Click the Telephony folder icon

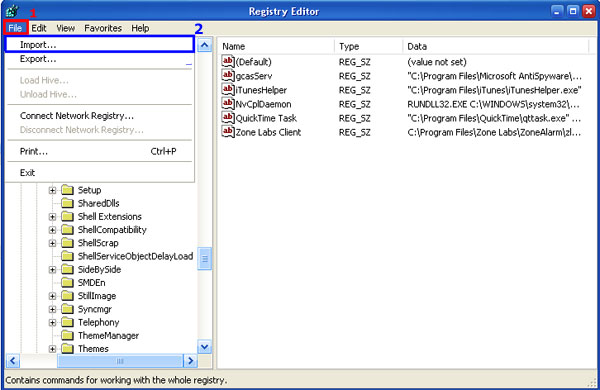click(x=67, y=322)
